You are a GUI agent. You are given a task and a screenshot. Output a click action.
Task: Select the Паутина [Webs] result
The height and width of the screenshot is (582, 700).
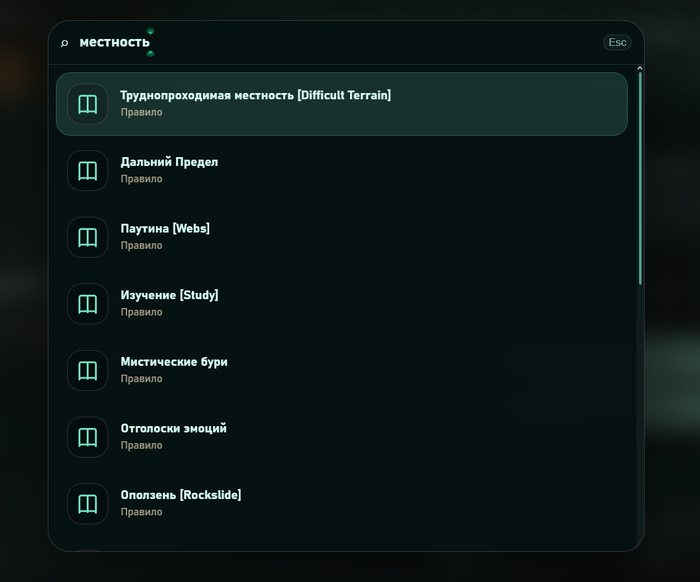tap(342, 237)
